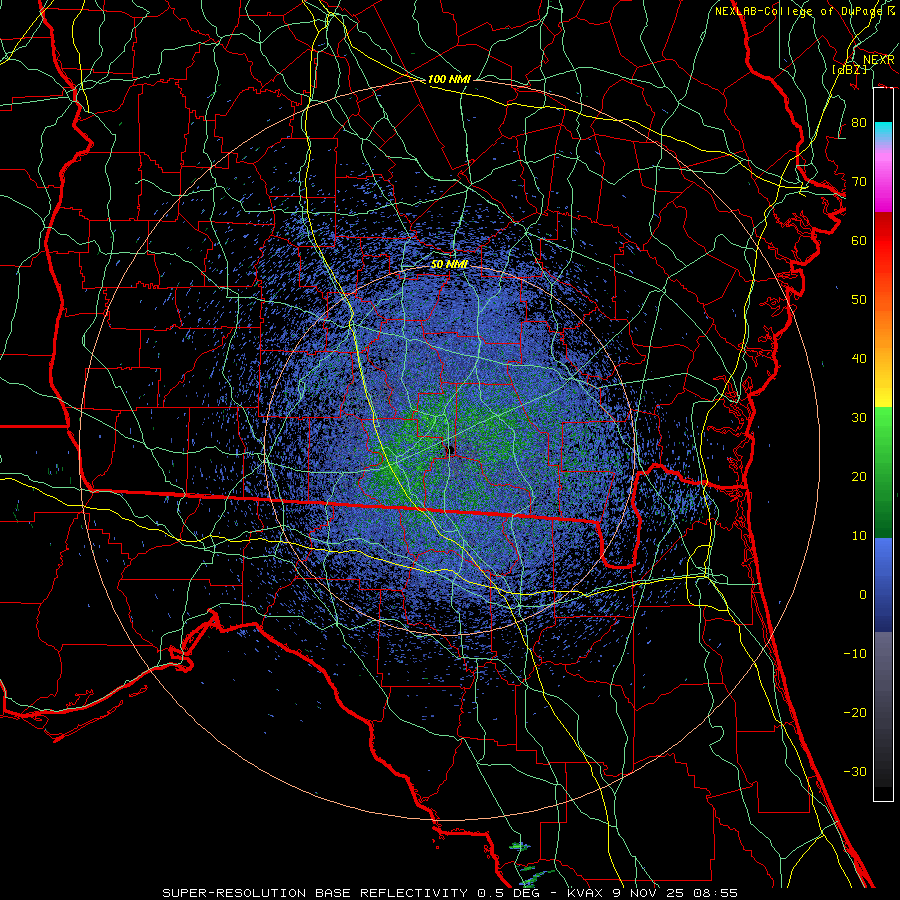
Task: Click the "-20" value on the dBZ scale
Action: pyautogui.click(x=855, y=713)
